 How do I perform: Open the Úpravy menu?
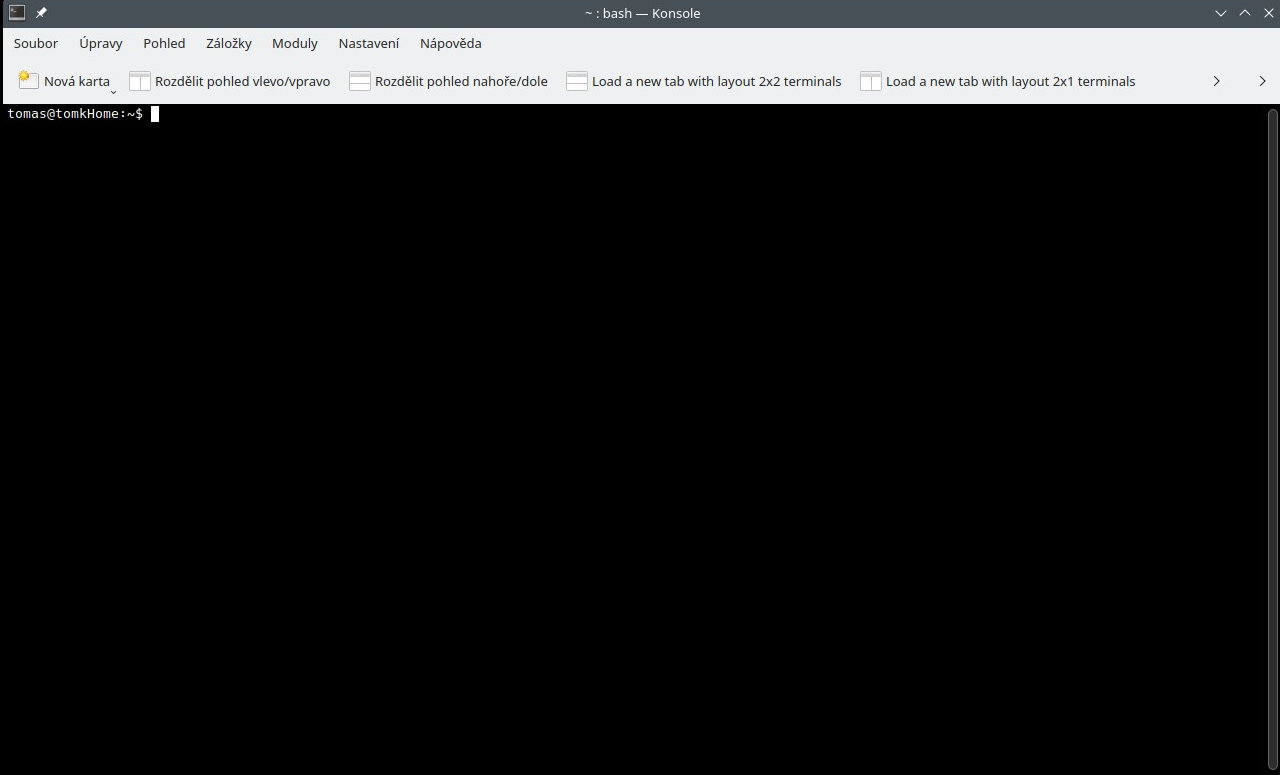pyautogui.click(x=101, y=43)
